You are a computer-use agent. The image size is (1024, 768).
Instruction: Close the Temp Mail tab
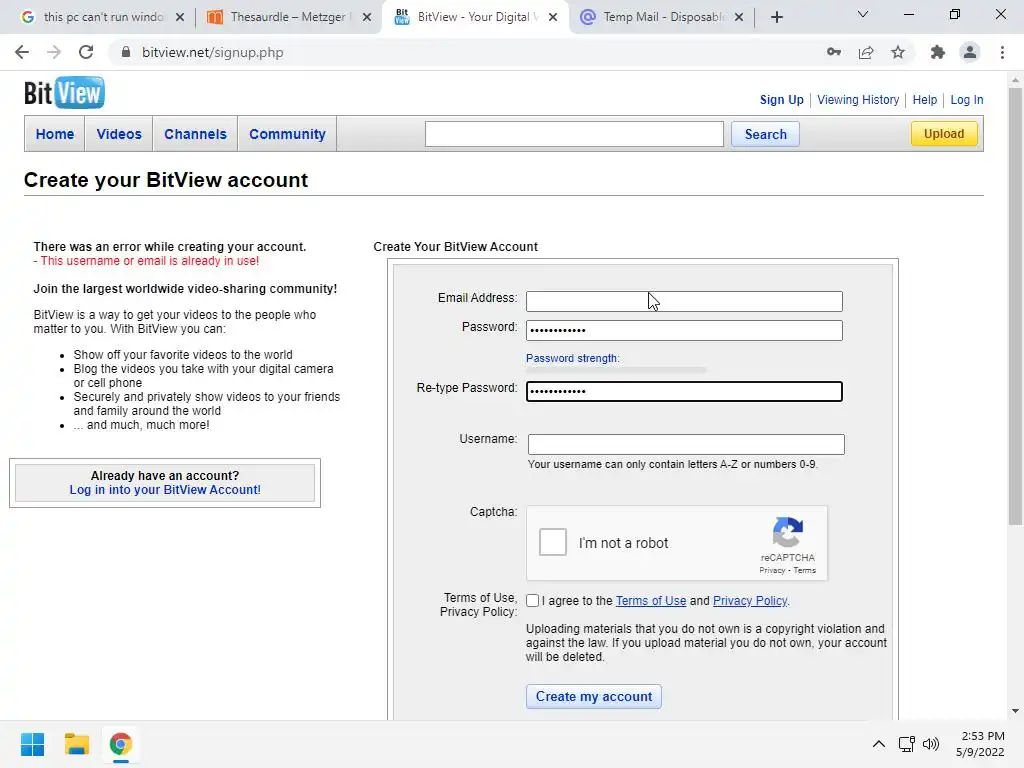[739, 17]
